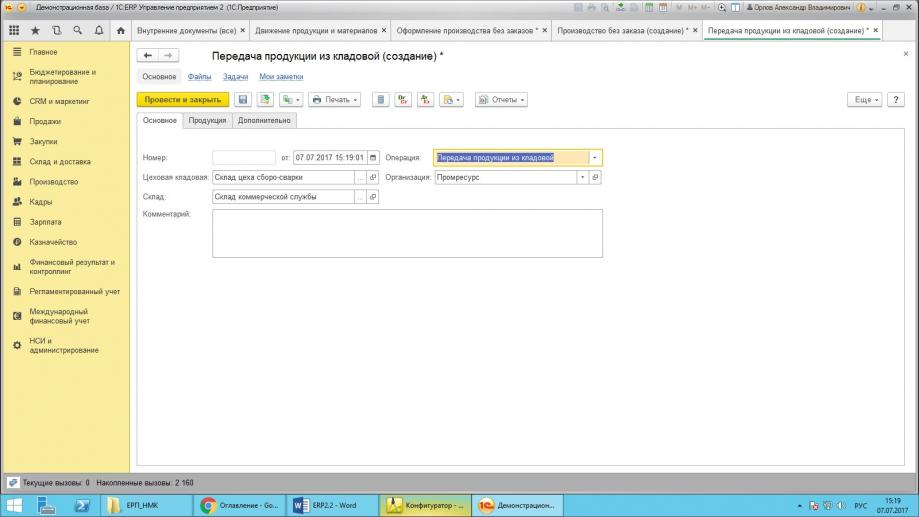Open the Печать dropdown menu
Screen dimensions: 919x517
pos(334,100)
